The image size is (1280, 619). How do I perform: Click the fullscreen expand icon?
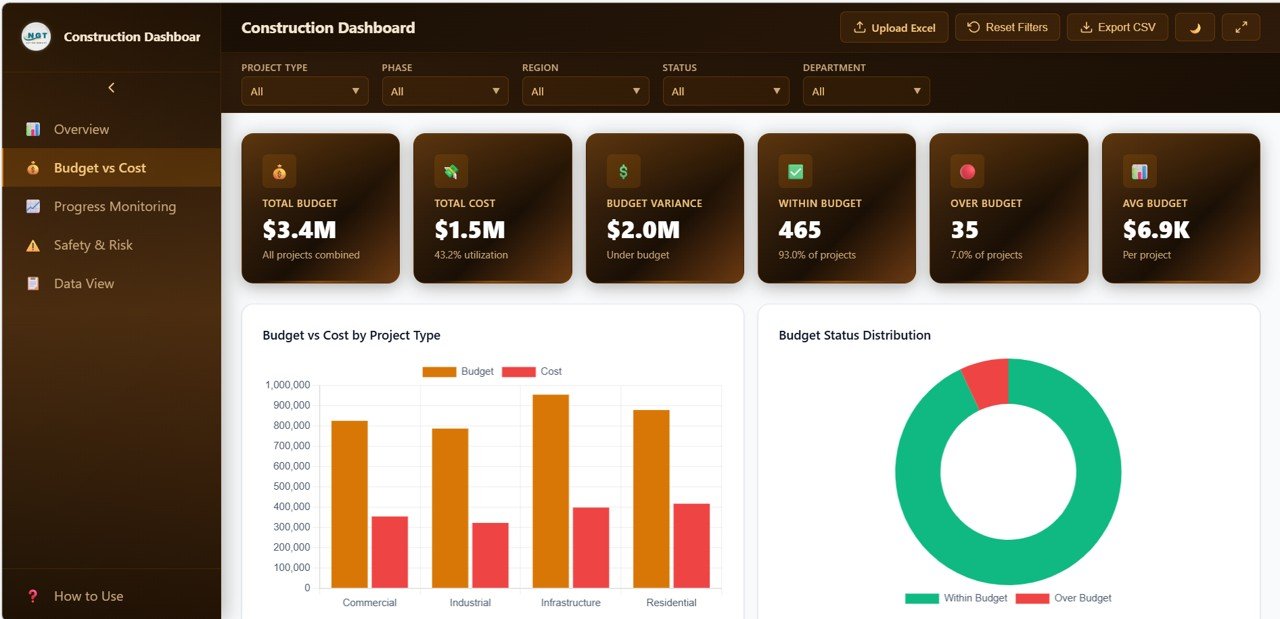click(1240, 28)
